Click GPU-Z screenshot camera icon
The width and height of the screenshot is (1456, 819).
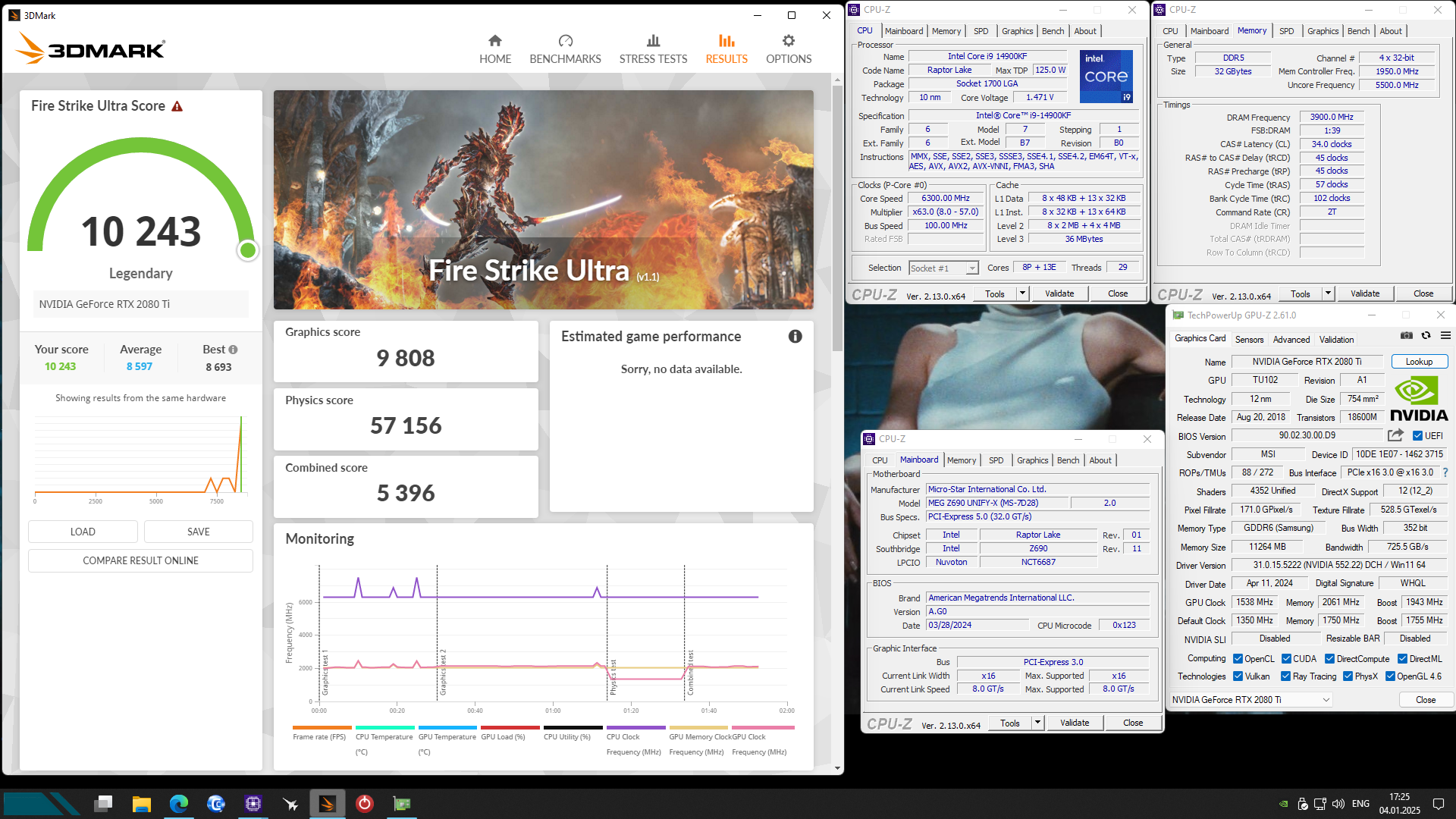click(x=1406, y=335)
